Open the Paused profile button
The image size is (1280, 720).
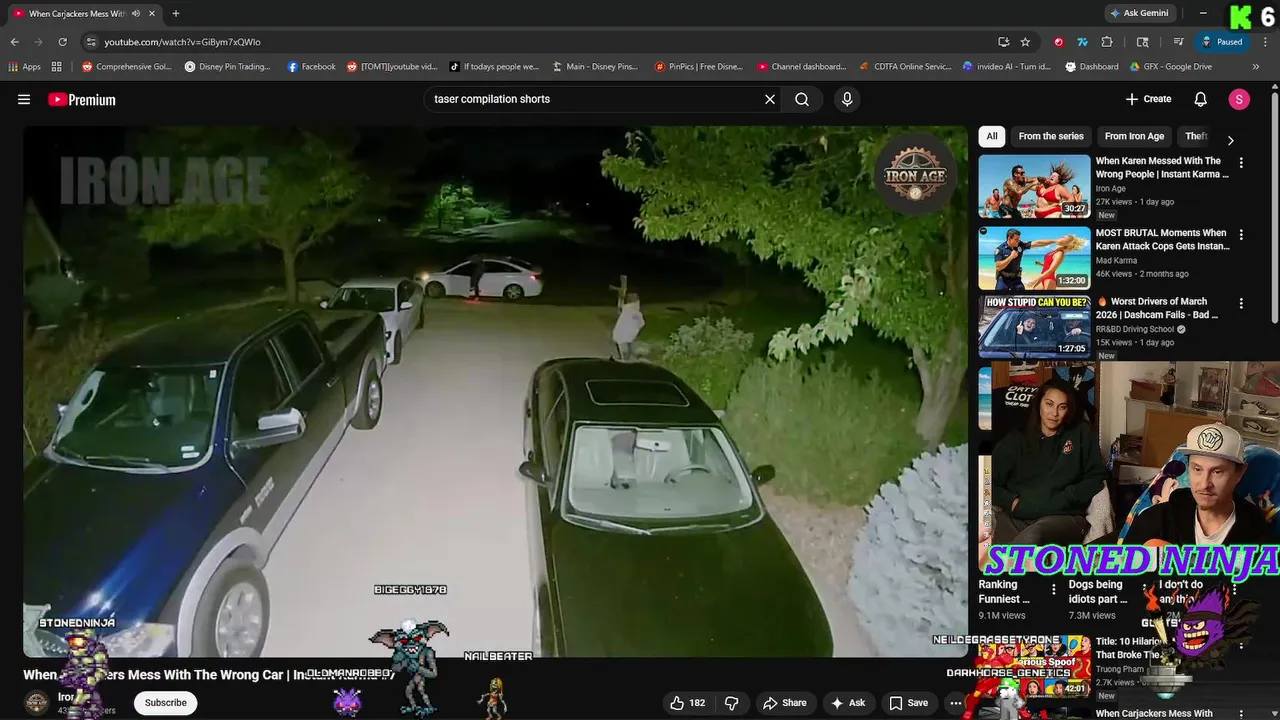[1222, 42]
